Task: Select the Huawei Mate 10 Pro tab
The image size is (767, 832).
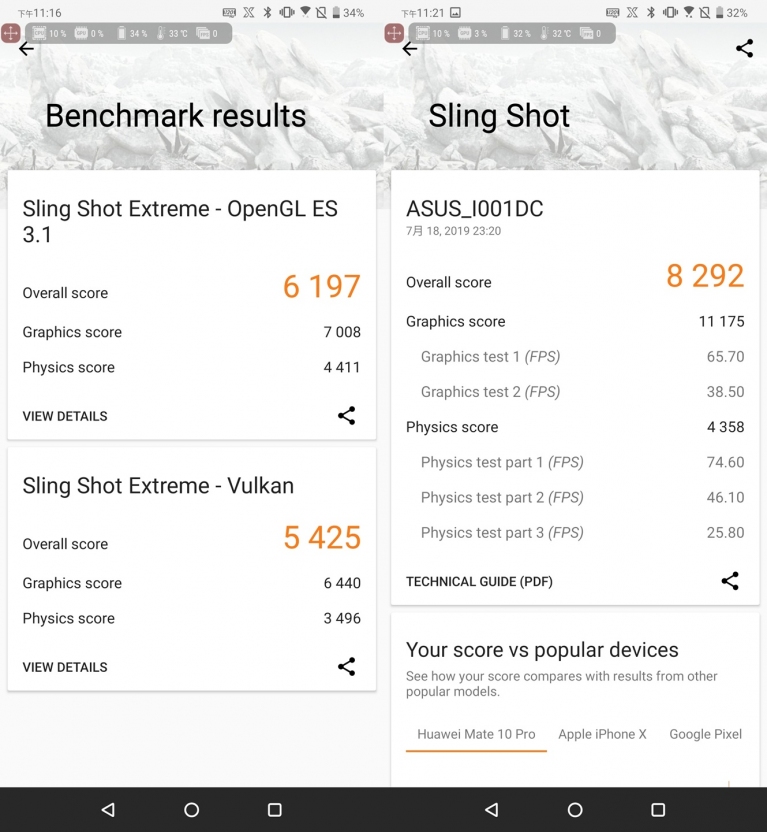Action: coord(476,734)
